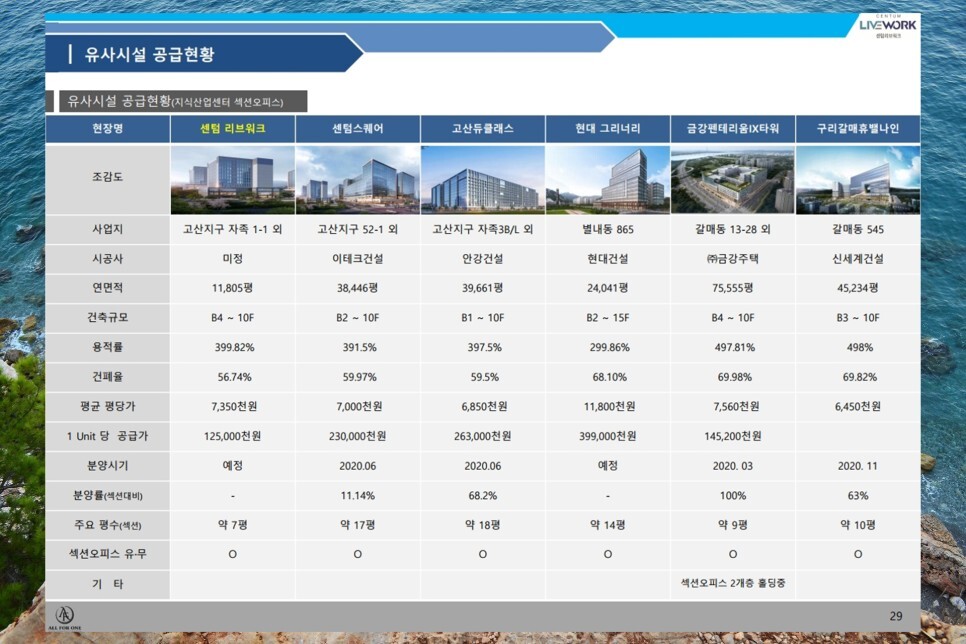Click the 현장명 column header

(x=107, y=129)
